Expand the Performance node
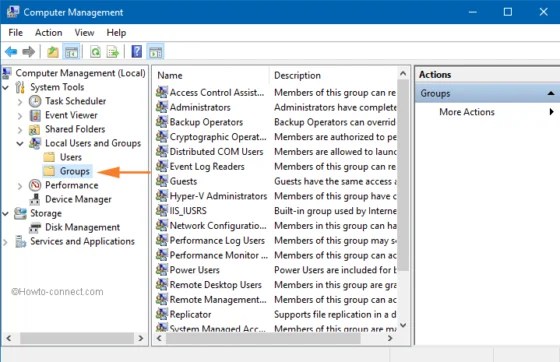Image resolution: width=560 pixels, height=362 pixels. [20, 186]
